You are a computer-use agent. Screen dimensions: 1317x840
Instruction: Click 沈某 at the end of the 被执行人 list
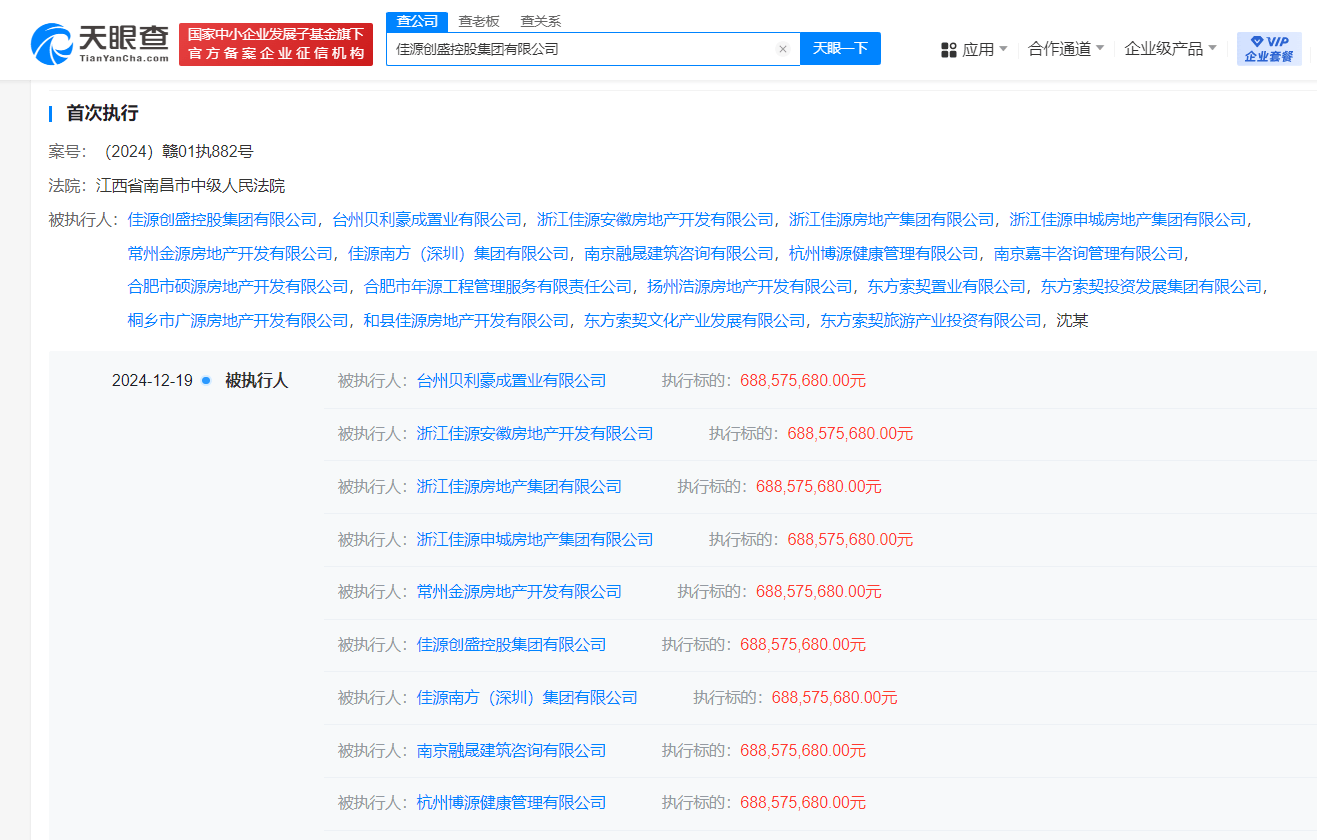(1073, 321)
